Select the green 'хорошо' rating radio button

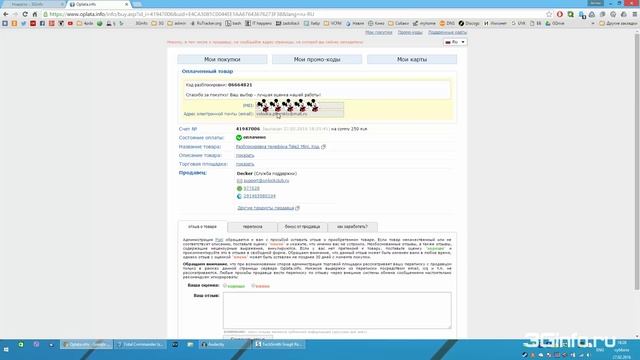(x=225, y=286)
